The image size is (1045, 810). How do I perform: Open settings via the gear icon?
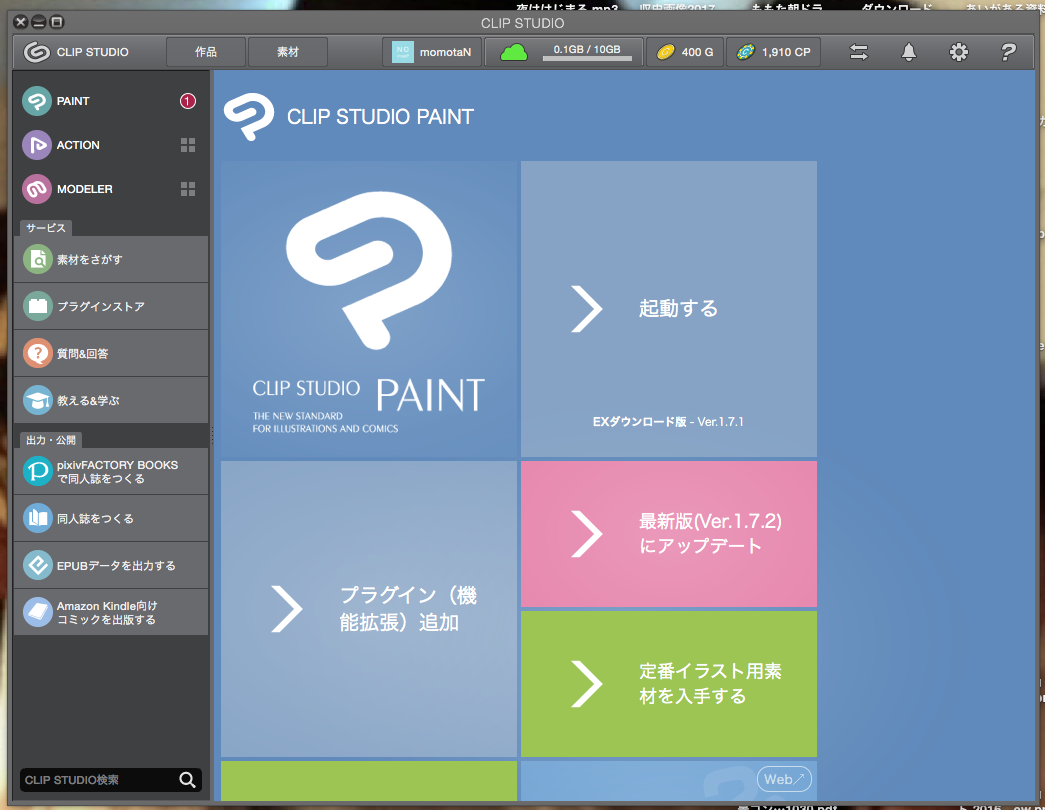click(x=958, y=52)
